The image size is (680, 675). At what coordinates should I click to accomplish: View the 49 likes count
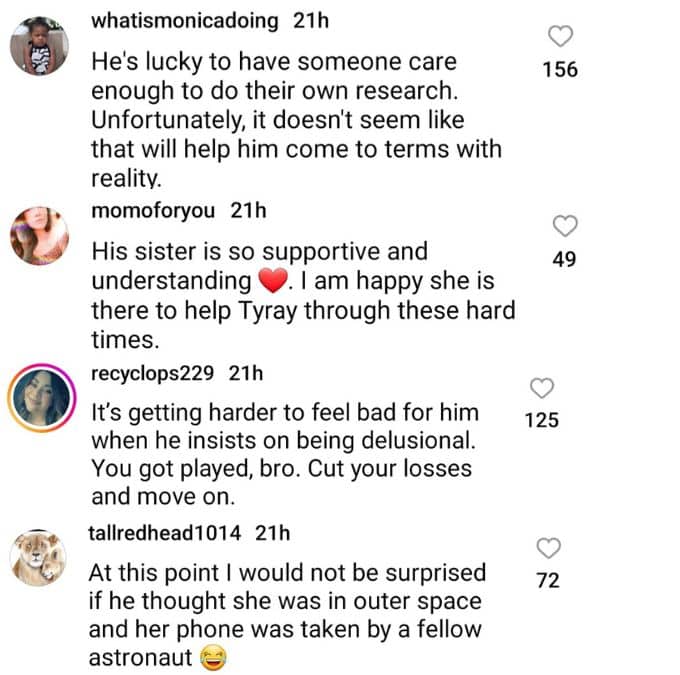(563, 260)
